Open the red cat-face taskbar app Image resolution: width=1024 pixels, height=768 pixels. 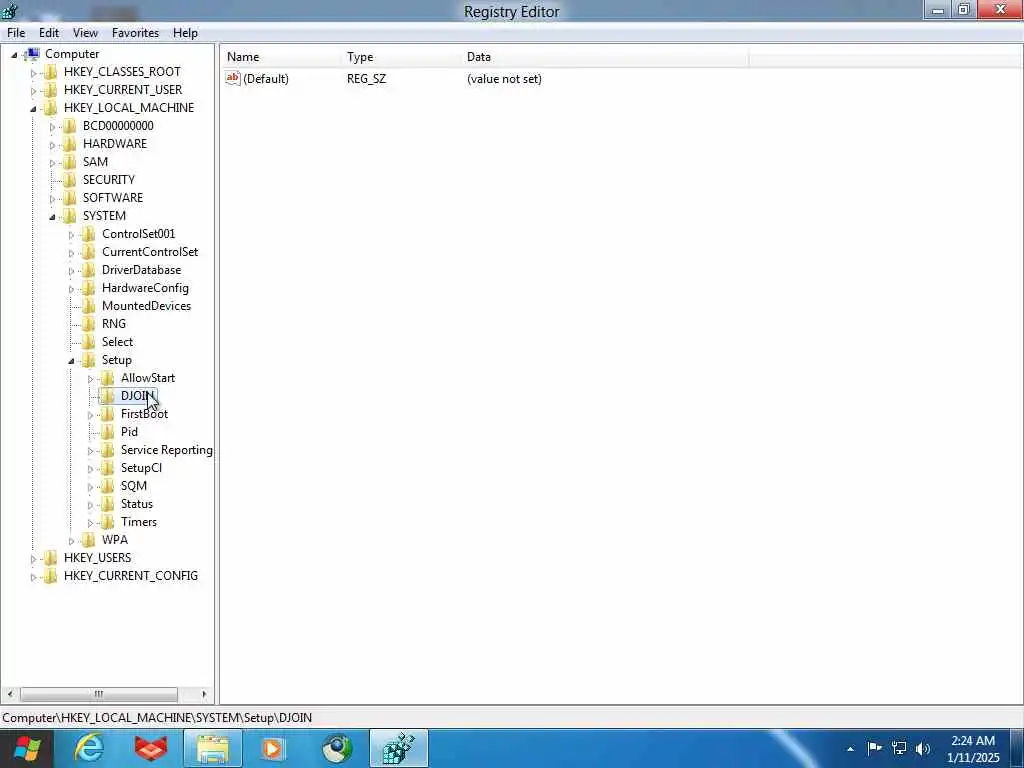151,748
